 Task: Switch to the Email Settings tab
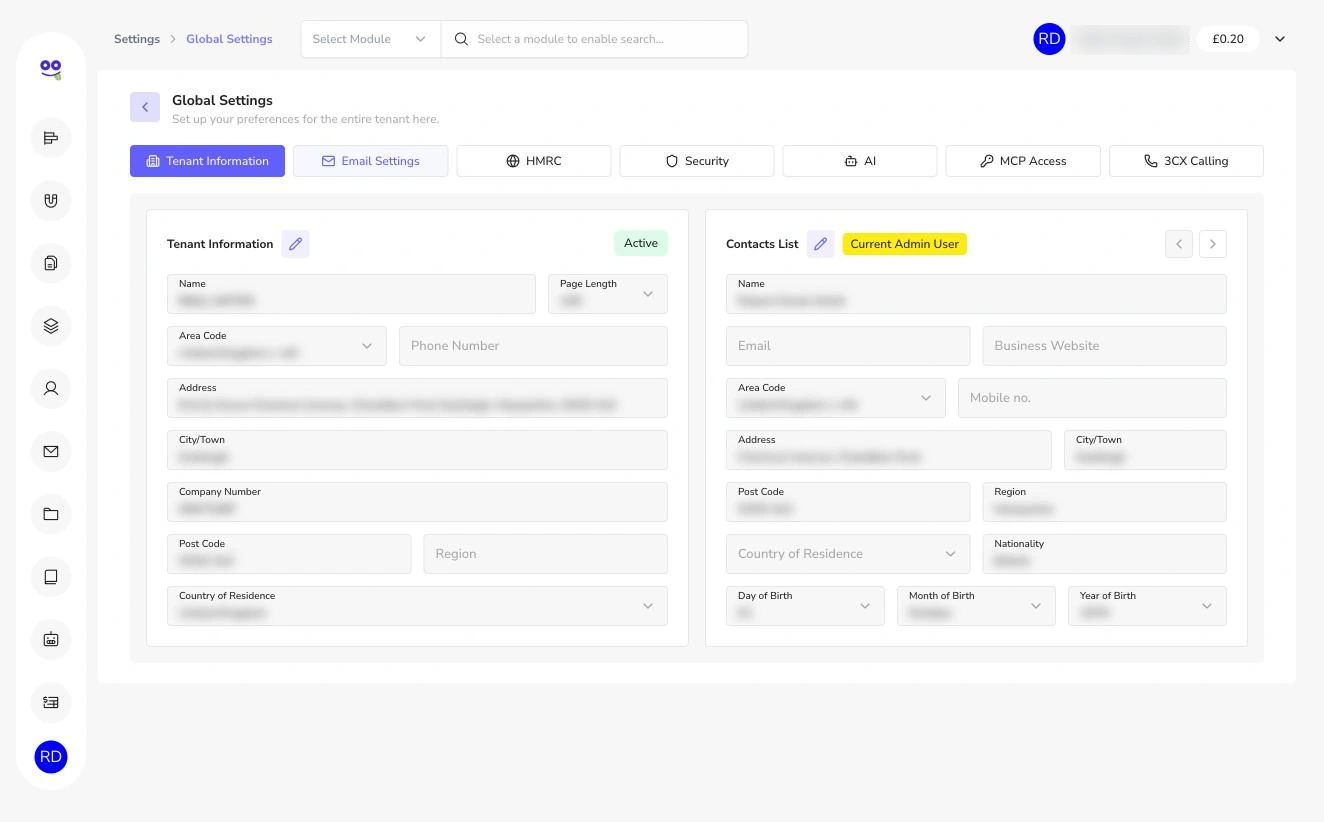[x=370, y=161]
